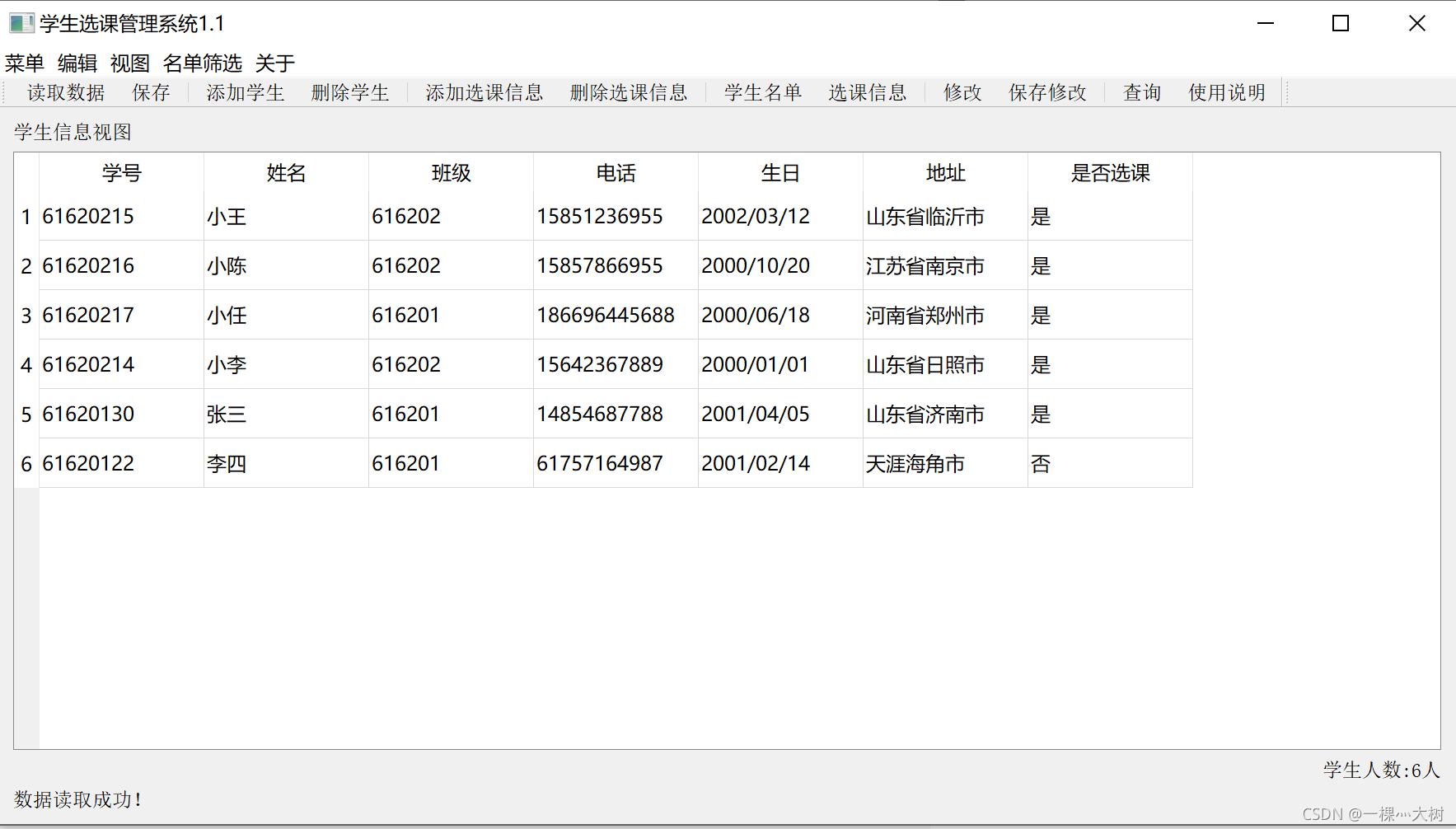The height and width of the screenshot is (829, 1456).
Task: Select student ID cell 61620214
Action: 121,365
